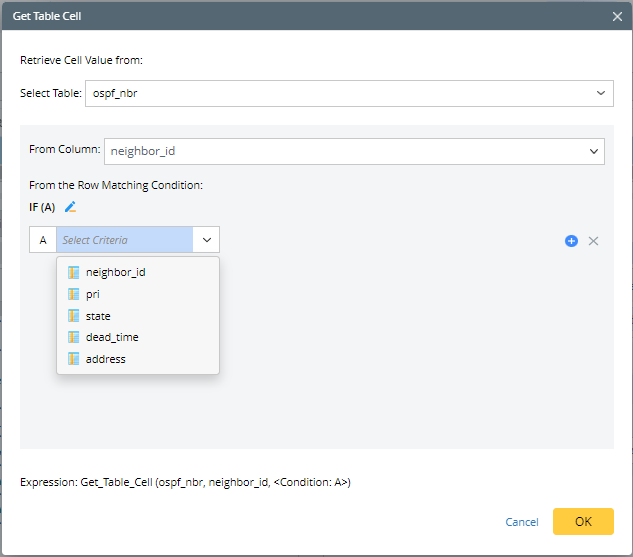Click into the Select Criteria input field
The image size is (633, 557).
pyautogui.click(x=124, y=240)
